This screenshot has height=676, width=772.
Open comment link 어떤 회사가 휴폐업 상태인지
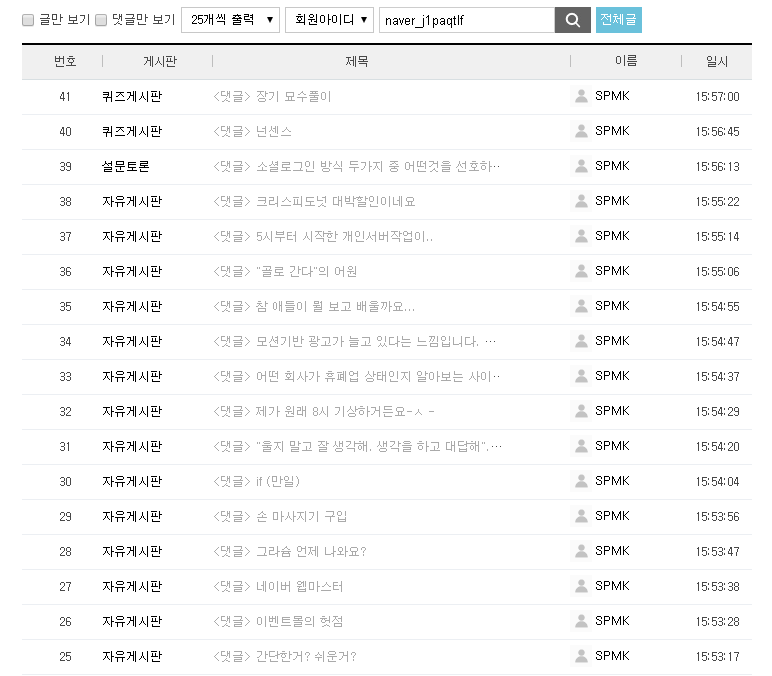tap(356, 376)
